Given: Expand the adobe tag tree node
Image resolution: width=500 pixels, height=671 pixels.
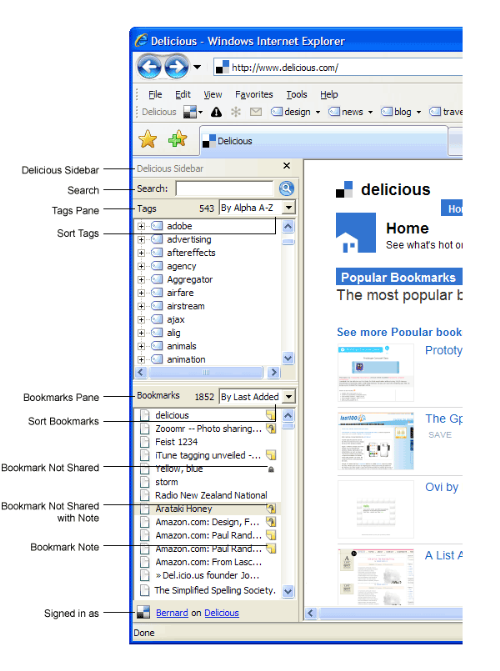Looking at the screenshot, I should [141, 226].
